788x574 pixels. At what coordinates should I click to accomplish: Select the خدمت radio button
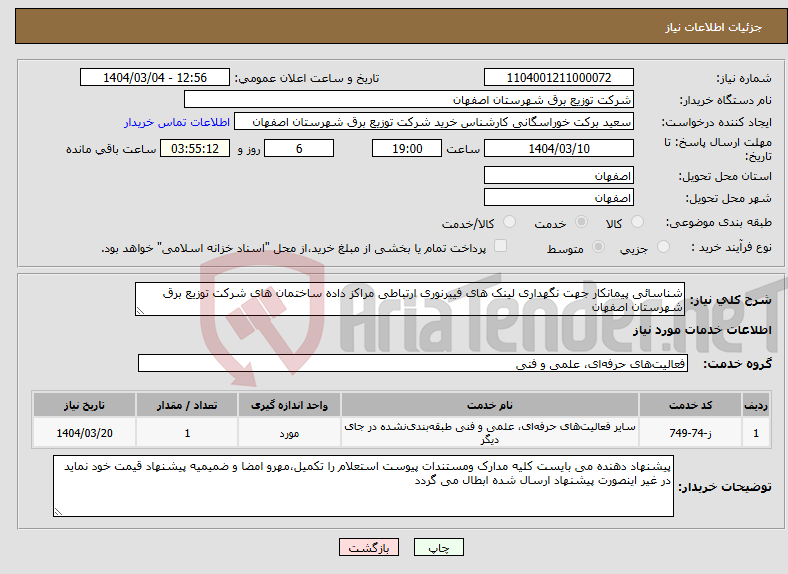pos(581,222)
